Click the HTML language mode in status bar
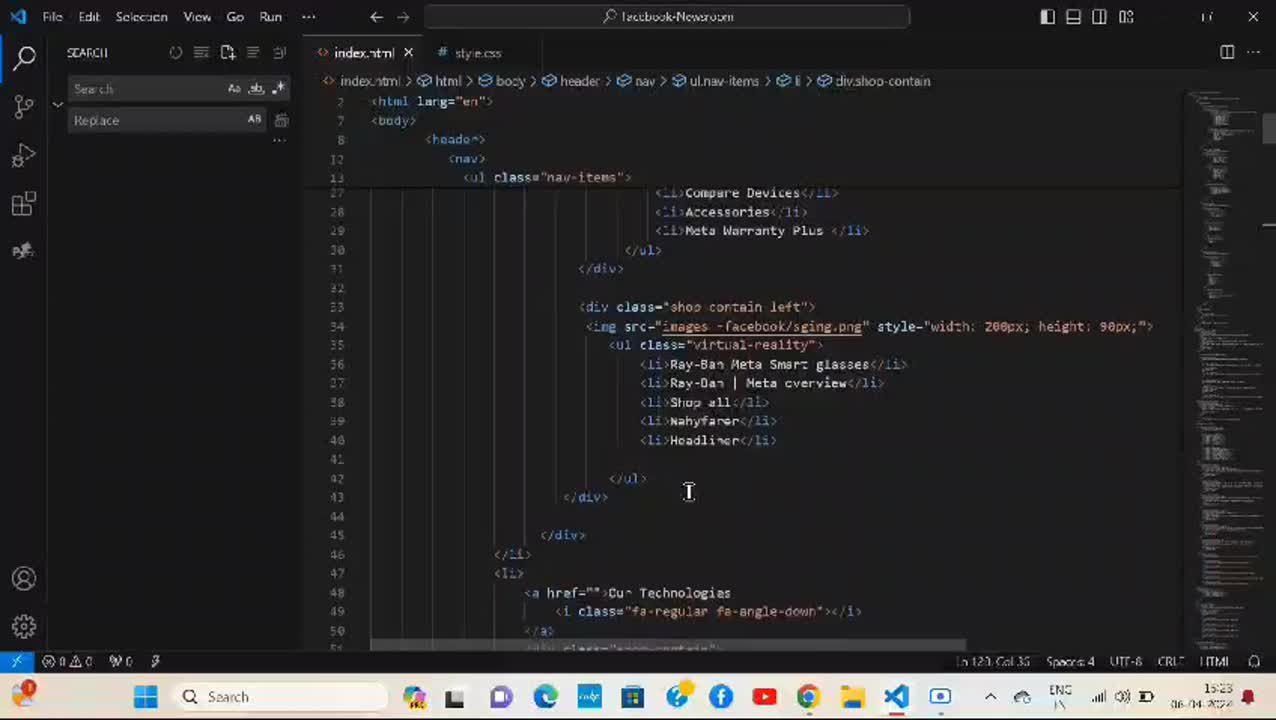The width and height of the screenshot is (1276, 720). 1214,662
